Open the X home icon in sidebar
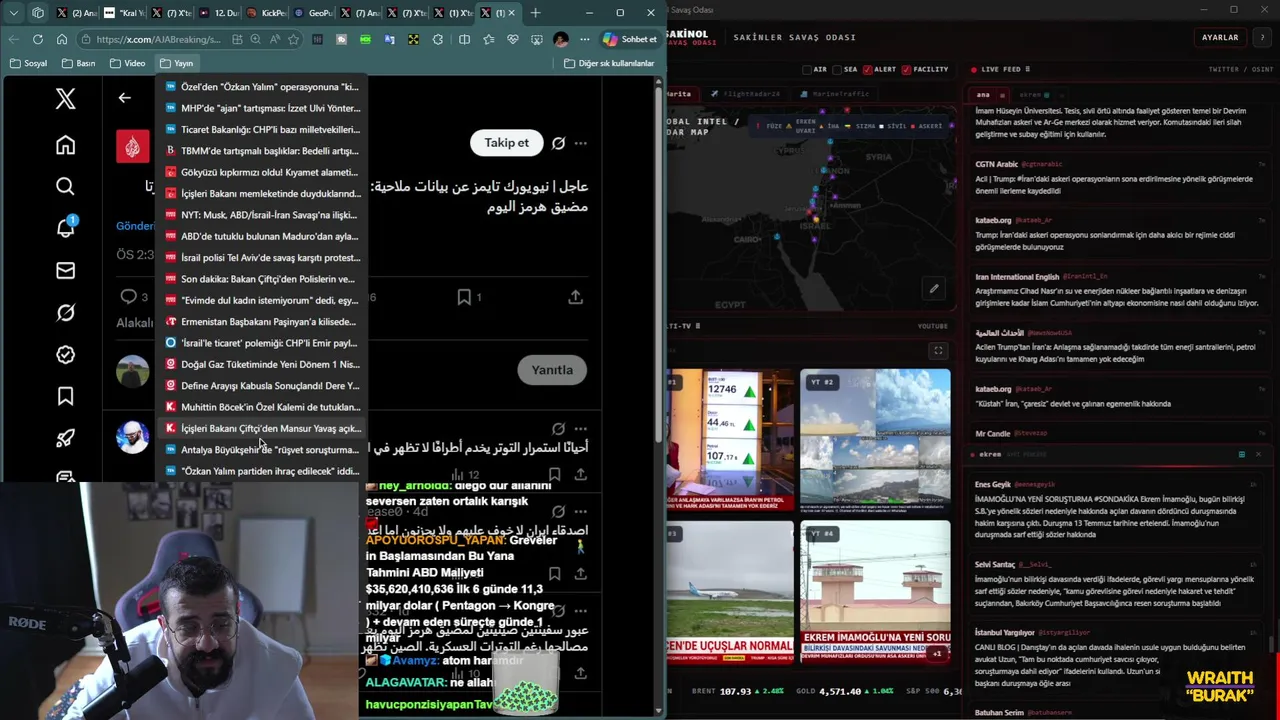The width and height of the screenshot is (1280, 720). [x=65, y=145]
